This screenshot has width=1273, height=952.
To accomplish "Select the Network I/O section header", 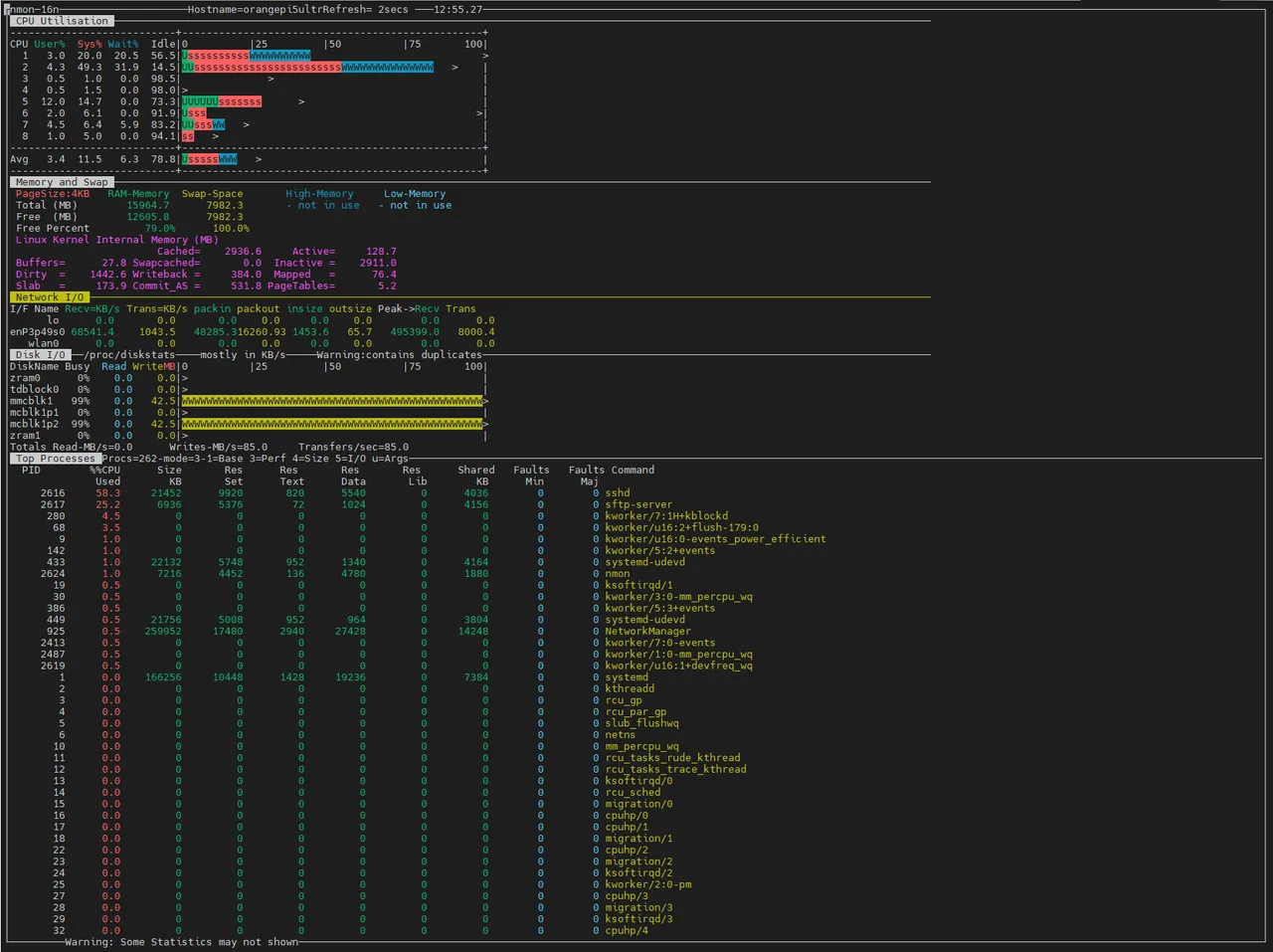I will (50, 297).
